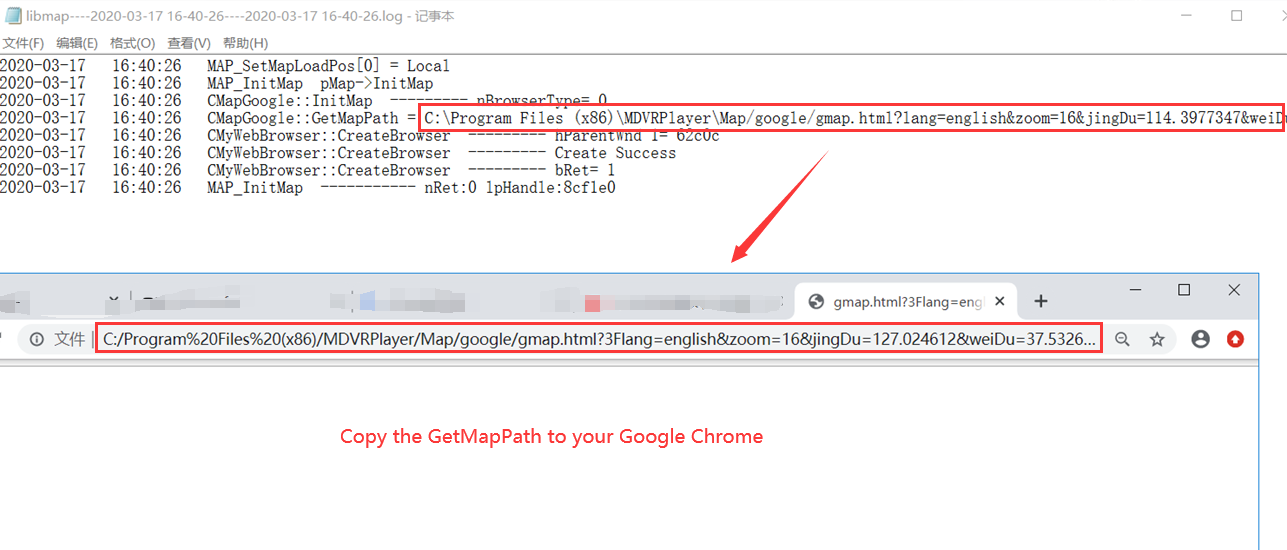Close the Chrome window
The height and width of the screenshot is (550, 1287).
pyautogui.click(x=1234, y=290)
